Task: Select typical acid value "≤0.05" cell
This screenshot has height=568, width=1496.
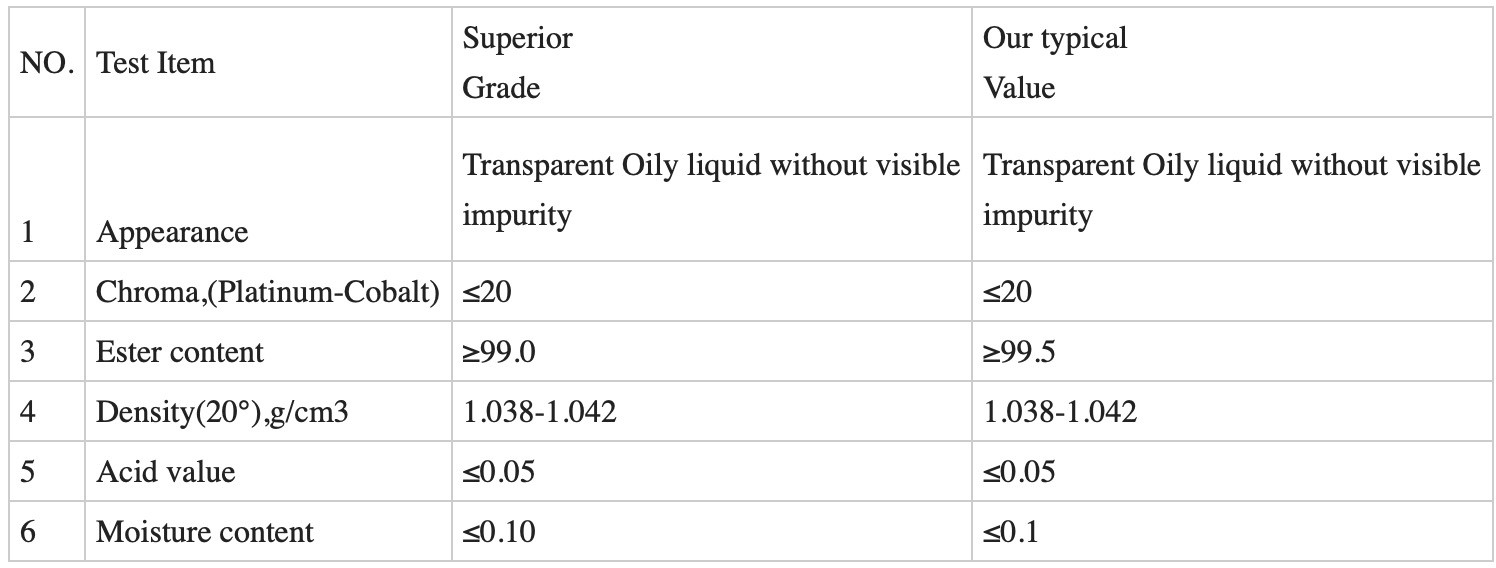Action: 1019,471
